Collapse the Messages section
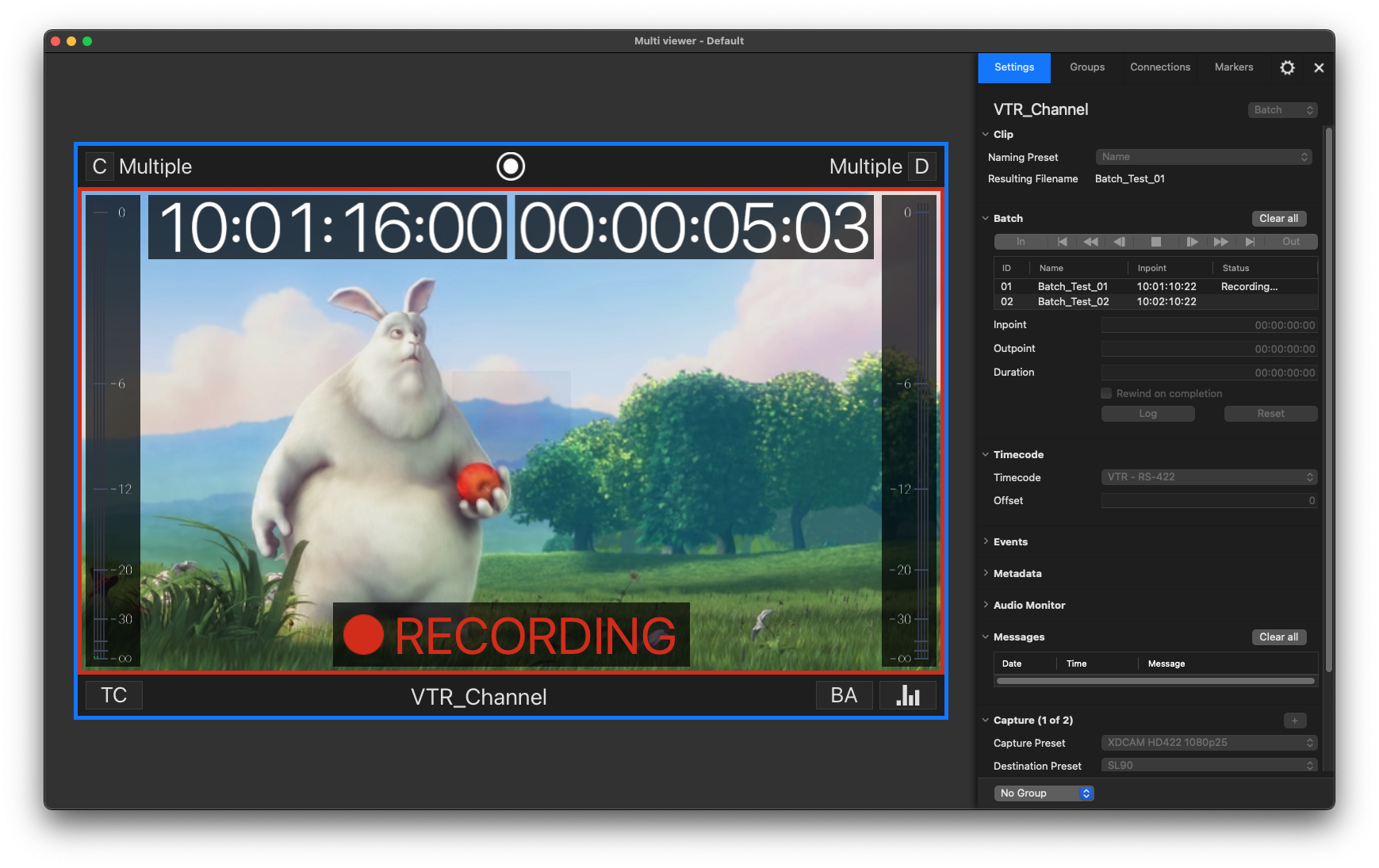The width and height of the screenshot is (1379, 868). 986,637
